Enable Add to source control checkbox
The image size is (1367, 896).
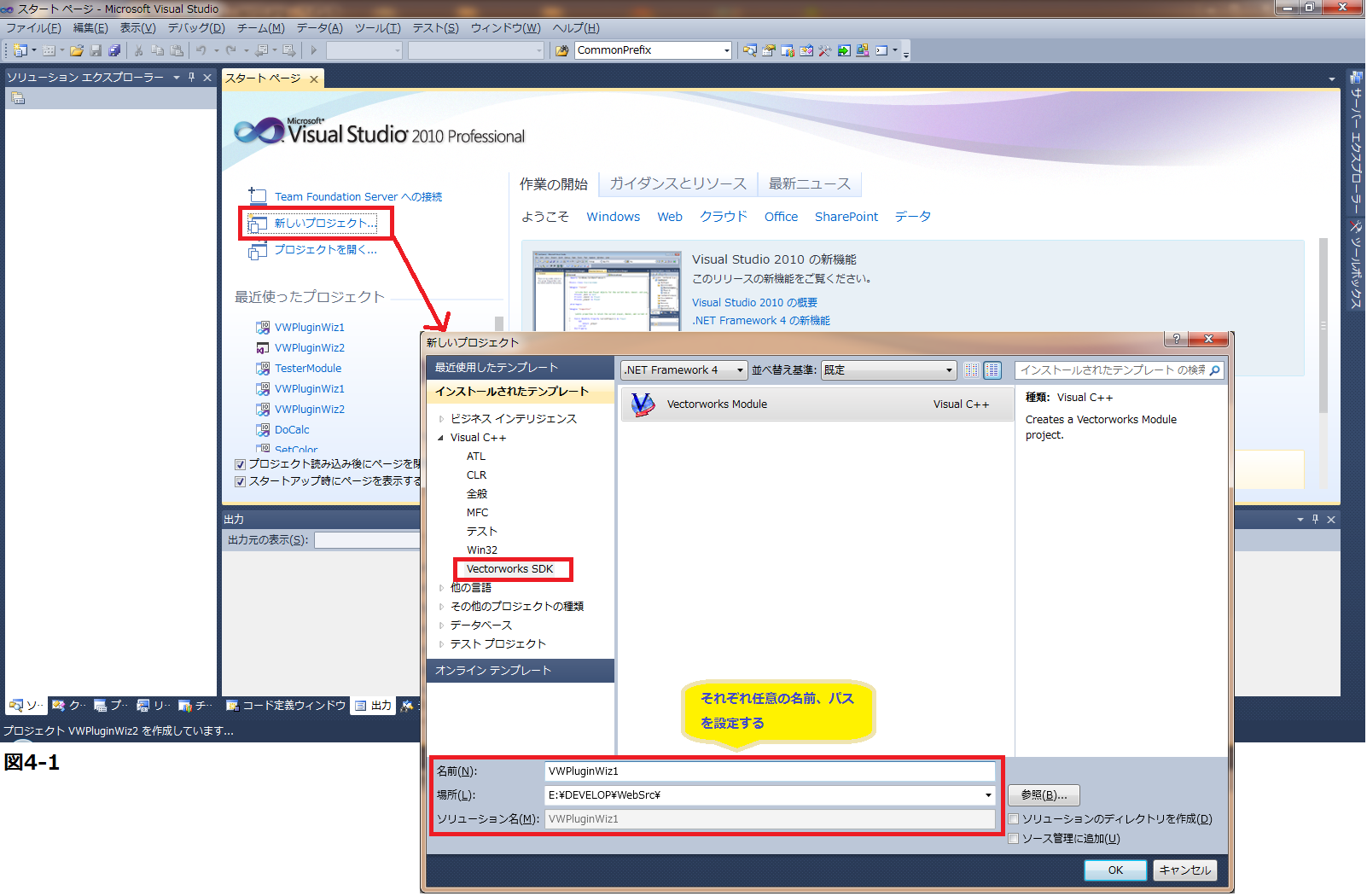1014,839
